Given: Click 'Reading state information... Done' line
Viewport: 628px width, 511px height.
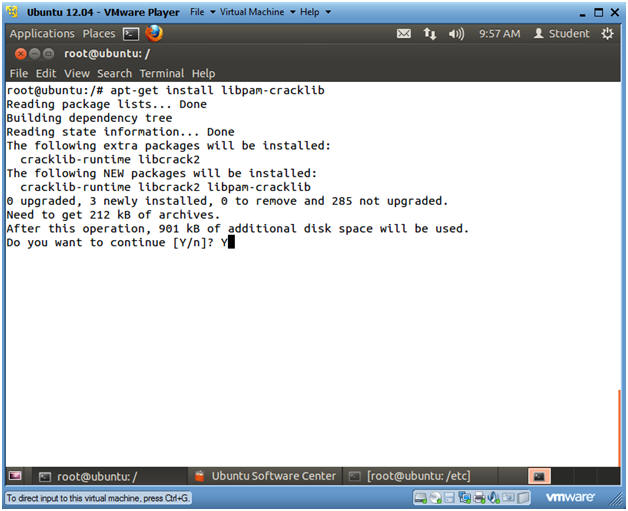Looking at the screenshot, I should click(x=121, y=132).
